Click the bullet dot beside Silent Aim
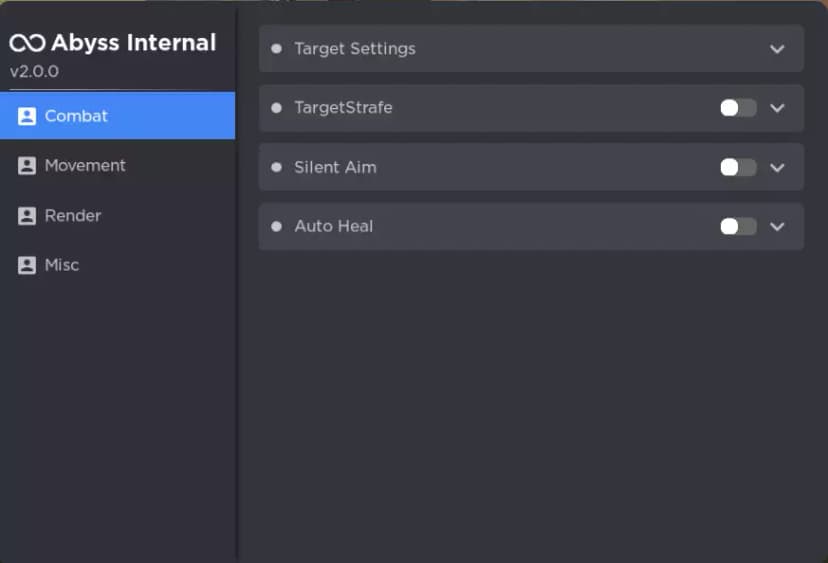 pos(276,167)
